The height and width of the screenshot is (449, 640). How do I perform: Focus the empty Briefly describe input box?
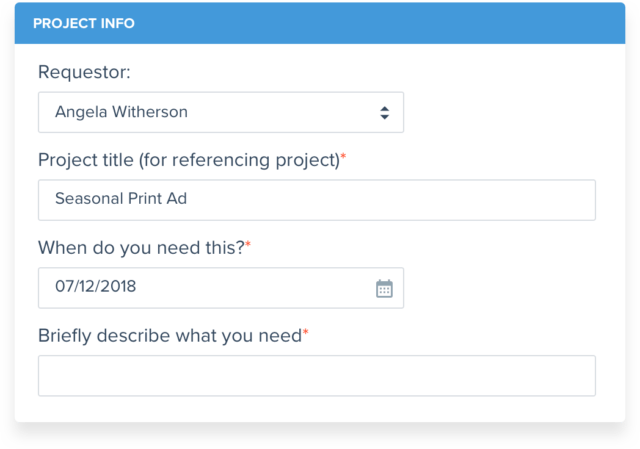pyautogui.click(x=317, y=376)
